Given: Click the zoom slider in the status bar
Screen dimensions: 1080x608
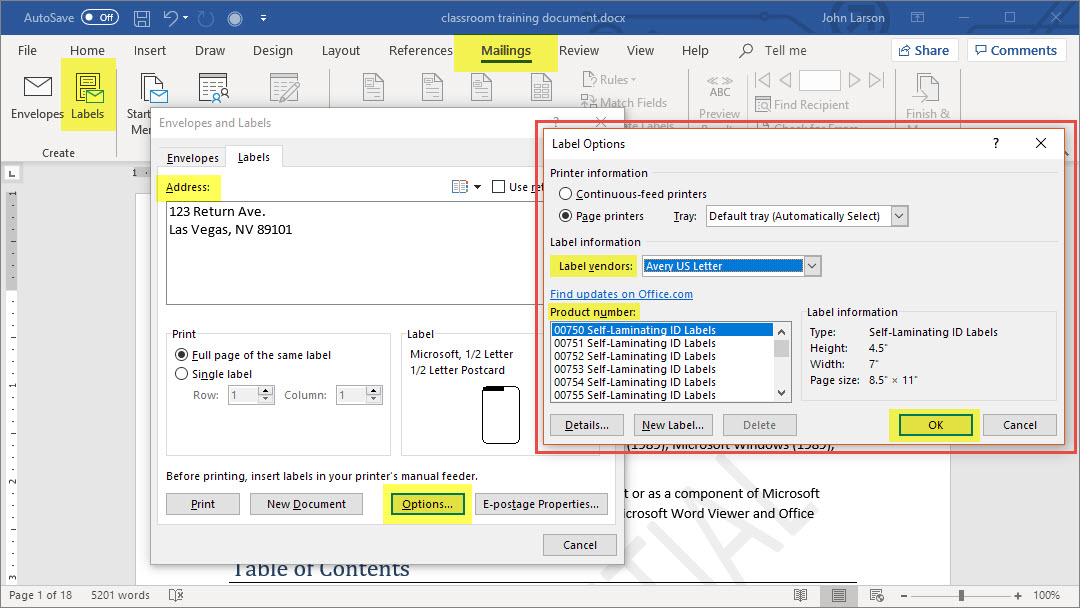Looking at the screenshot, I should coord(961,595).
